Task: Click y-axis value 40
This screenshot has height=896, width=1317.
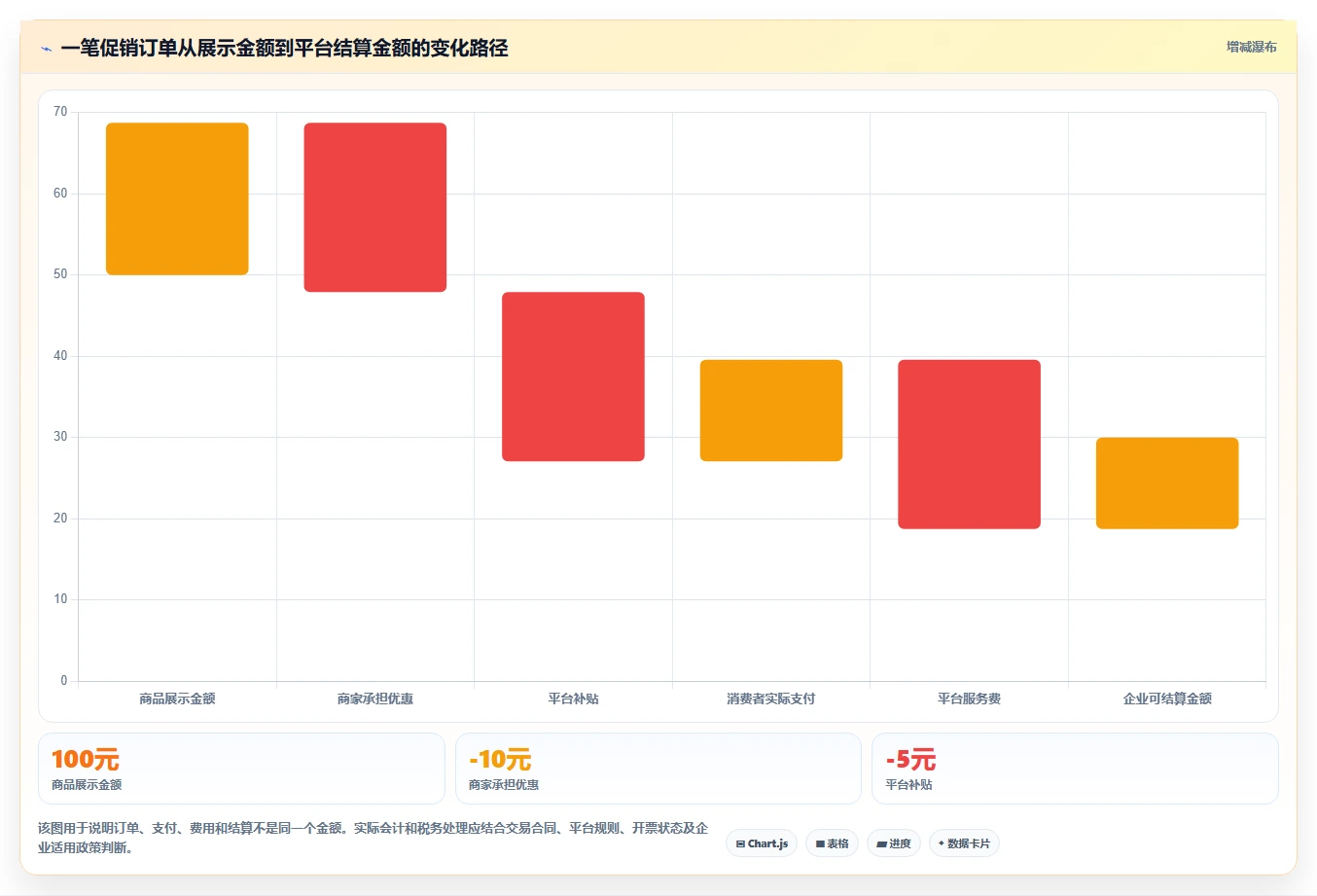Action: coord(60,356)
